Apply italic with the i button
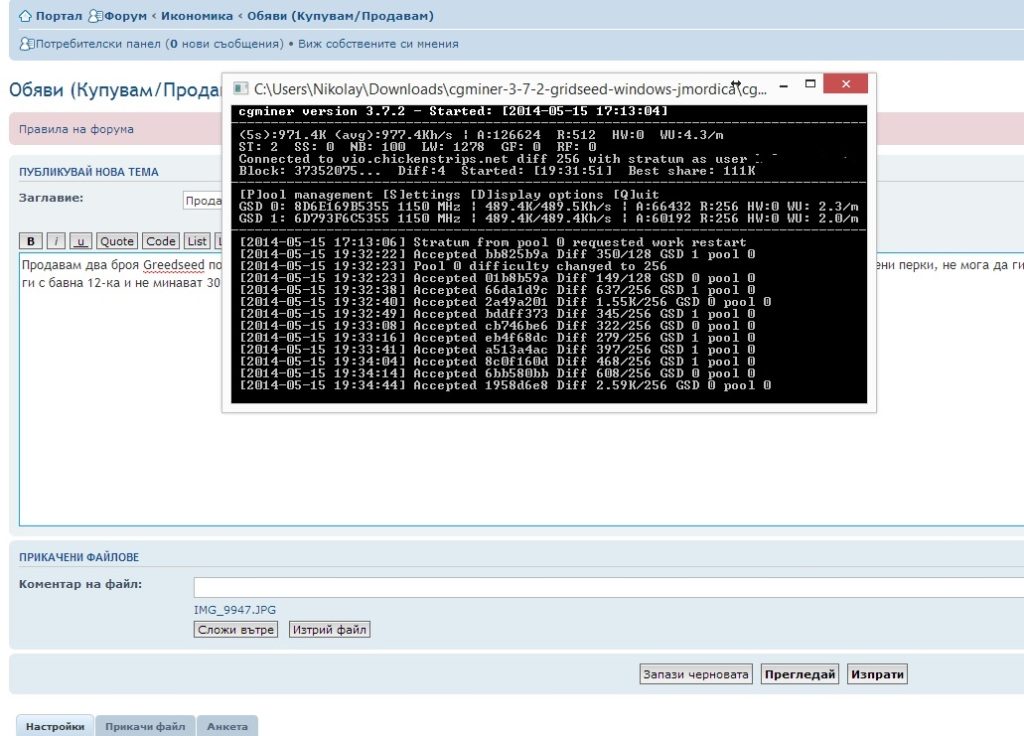The width and height of the screenshot is (1024, 736). pyautogui.click(x=57, y=241)
